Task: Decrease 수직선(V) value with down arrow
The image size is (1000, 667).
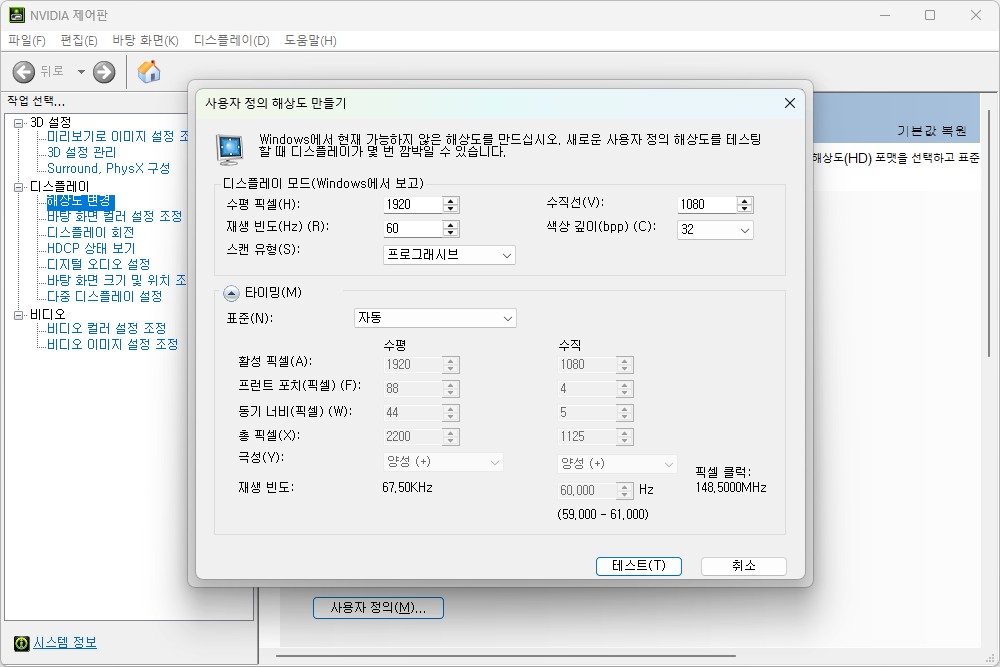Action: pos(744,209)
